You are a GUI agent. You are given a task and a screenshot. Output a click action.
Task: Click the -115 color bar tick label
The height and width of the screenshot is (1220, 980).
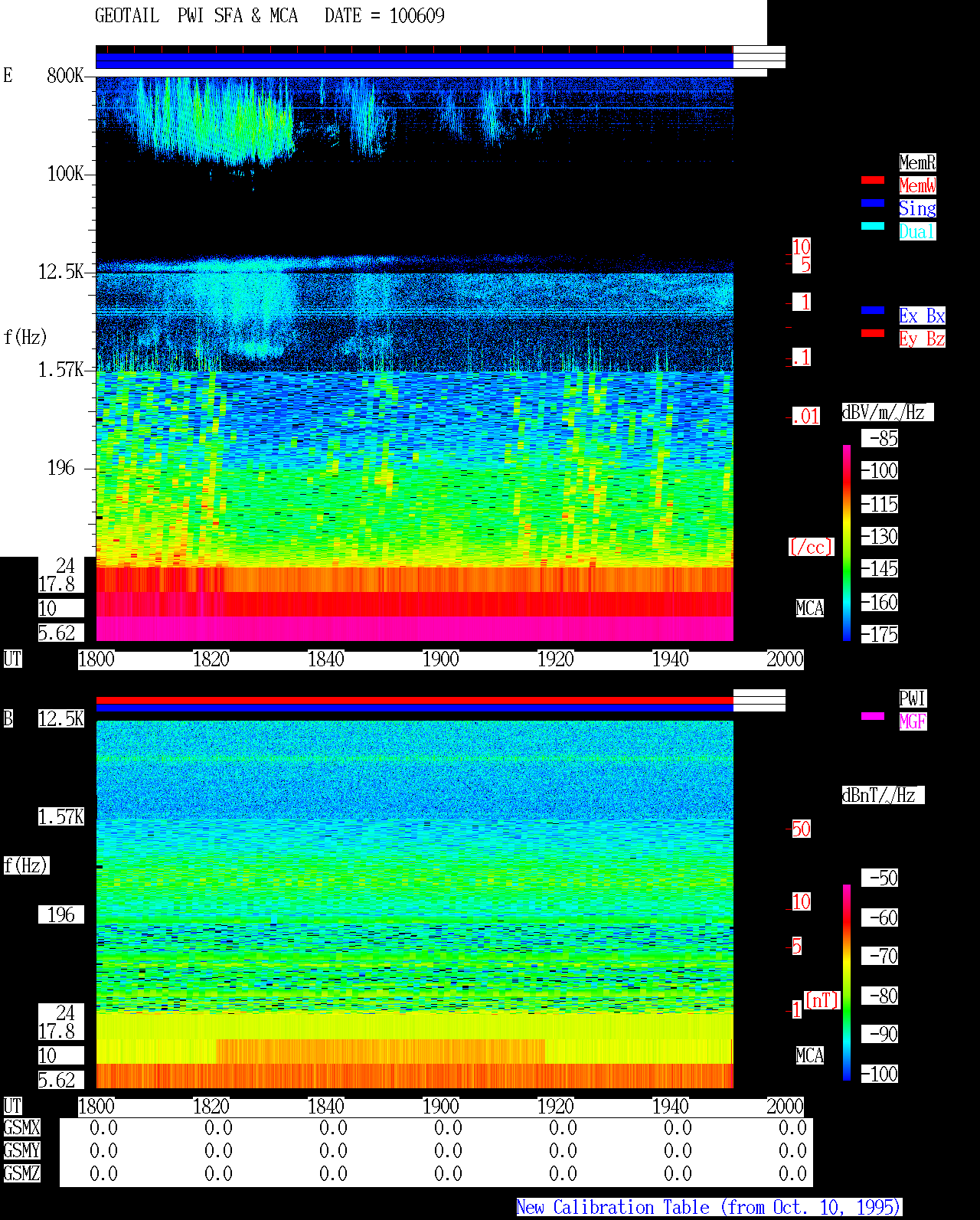pyautogui.click(x=880, y=504)
